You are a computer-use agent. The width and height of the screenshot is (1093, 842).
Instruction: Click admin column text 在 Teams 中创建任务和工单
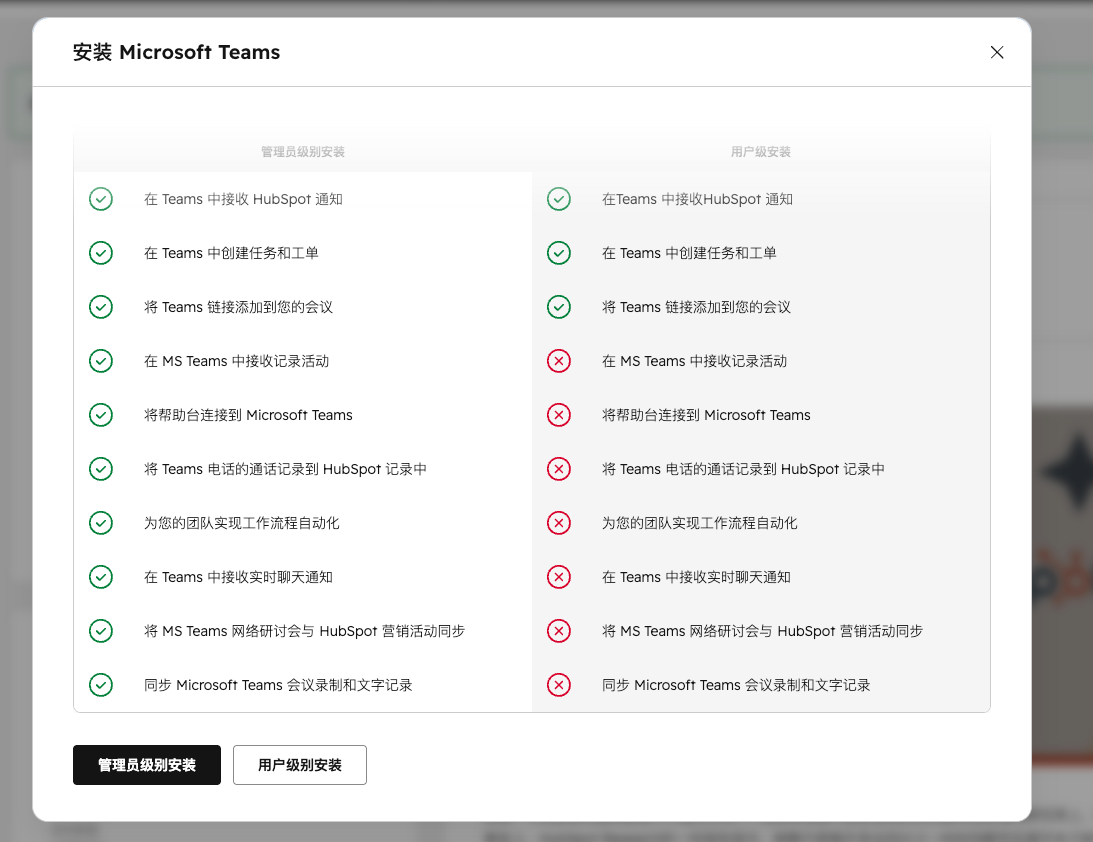(x=231, y=253)
